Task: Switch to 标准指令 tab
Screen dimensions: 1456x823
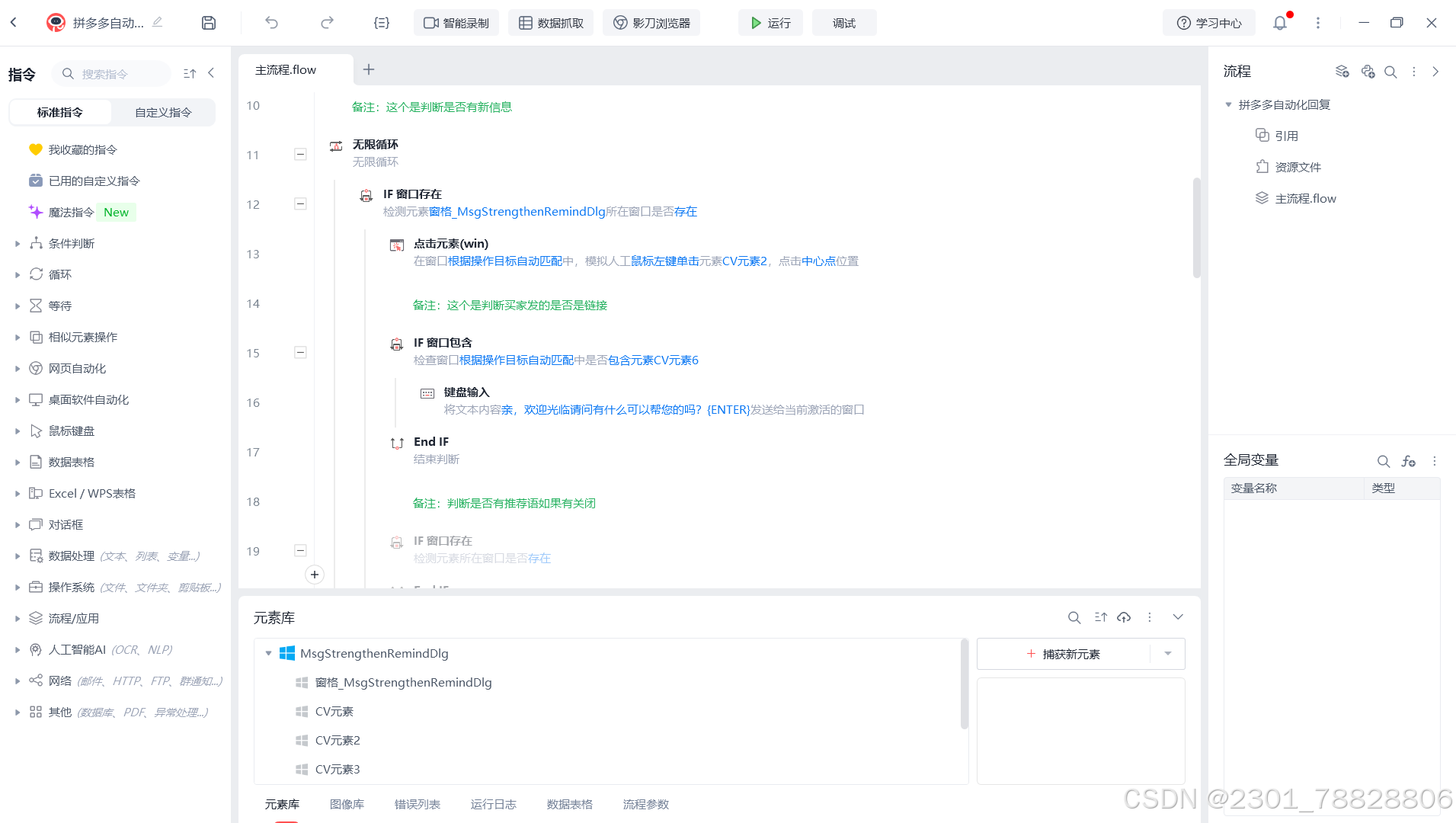Action: pyautogui.click(x=60, y=112)
